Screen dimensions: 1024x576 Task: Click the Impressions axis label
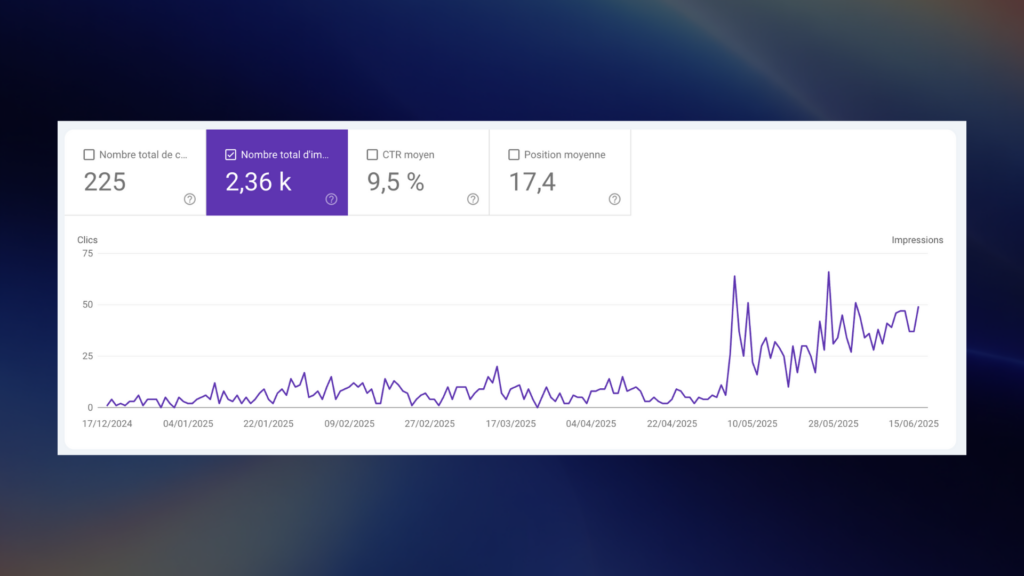[x=917, y=240]
